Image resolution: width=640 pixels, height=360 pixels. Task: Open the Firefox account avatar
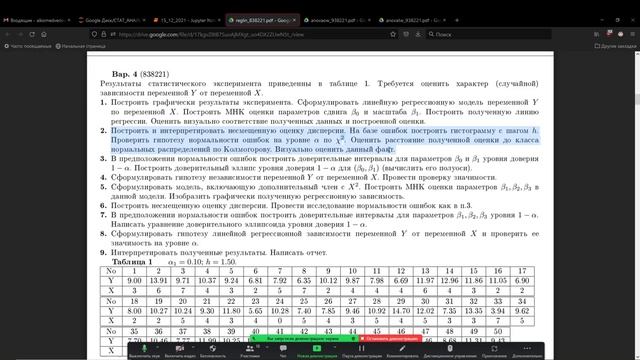click(x=621, y=34)
